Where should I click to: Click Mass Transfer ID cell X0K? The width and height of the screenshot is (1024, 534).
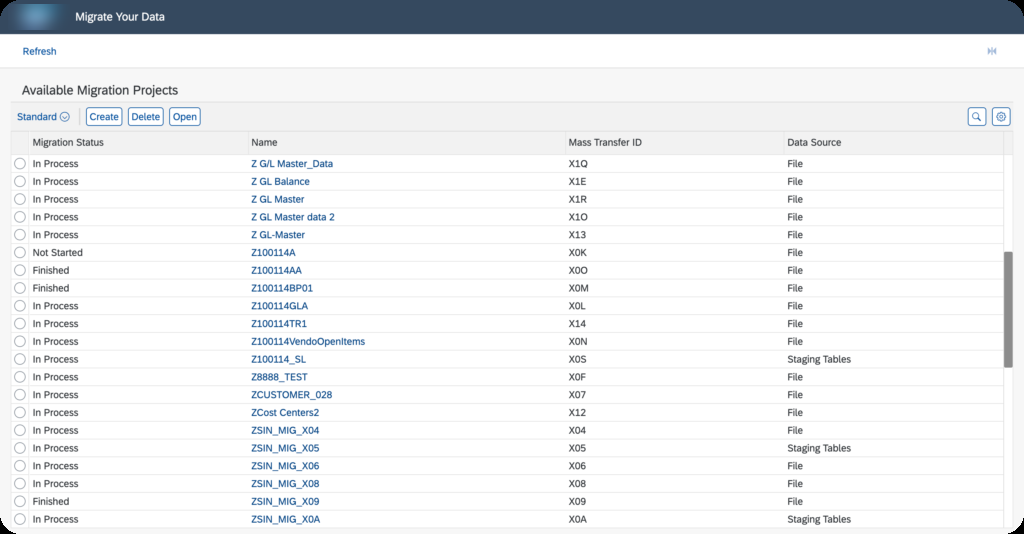coord(577,253)
